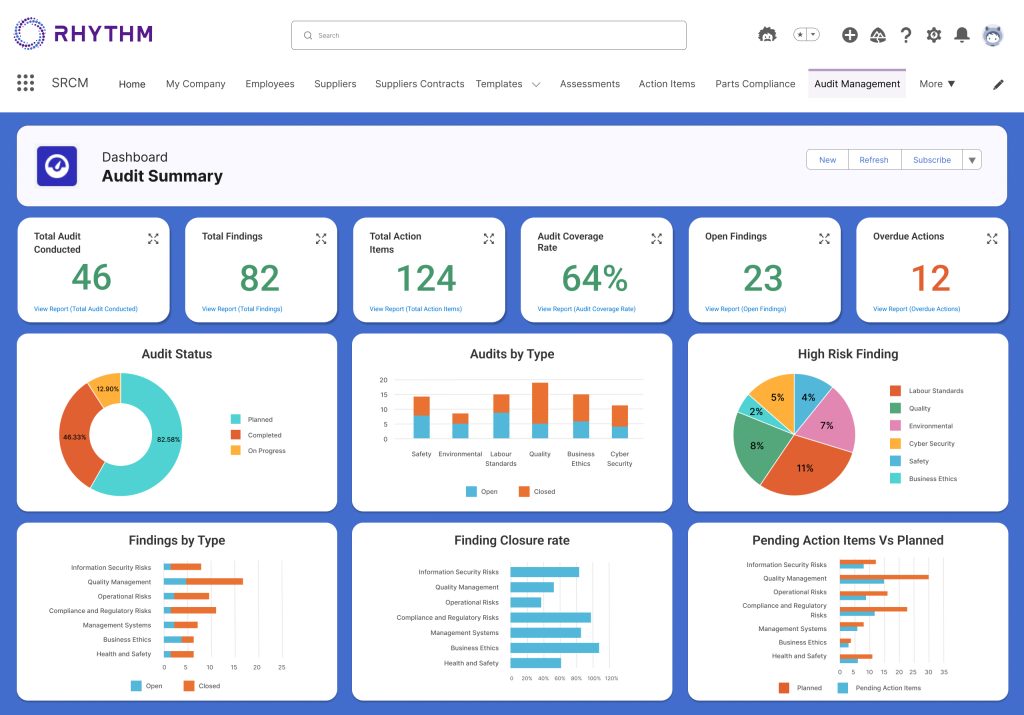Open the favorites list dropdown arrow

[813, 35]
